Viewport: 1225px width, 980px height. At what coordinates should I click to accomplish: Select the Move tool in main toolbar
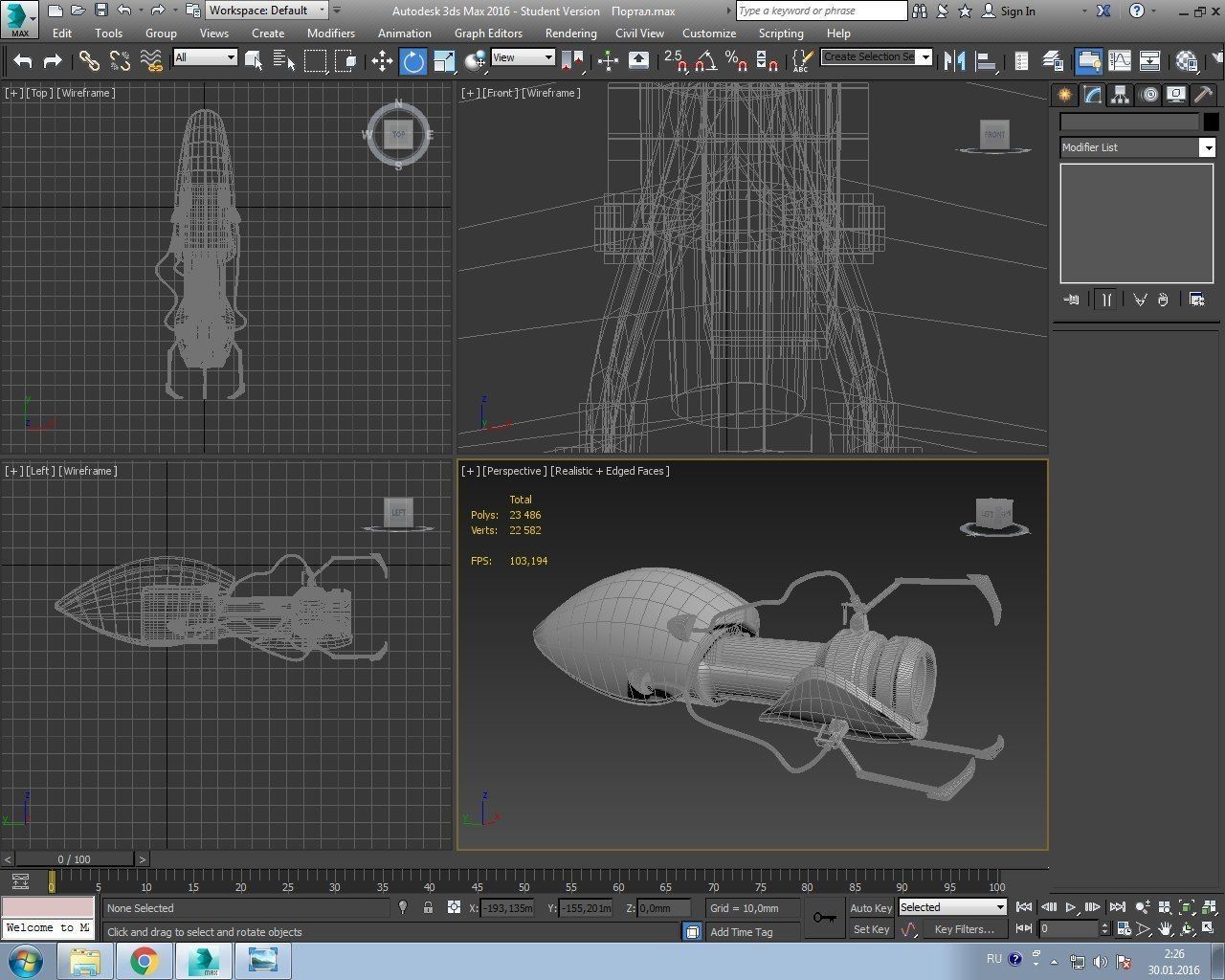point(382,61)
